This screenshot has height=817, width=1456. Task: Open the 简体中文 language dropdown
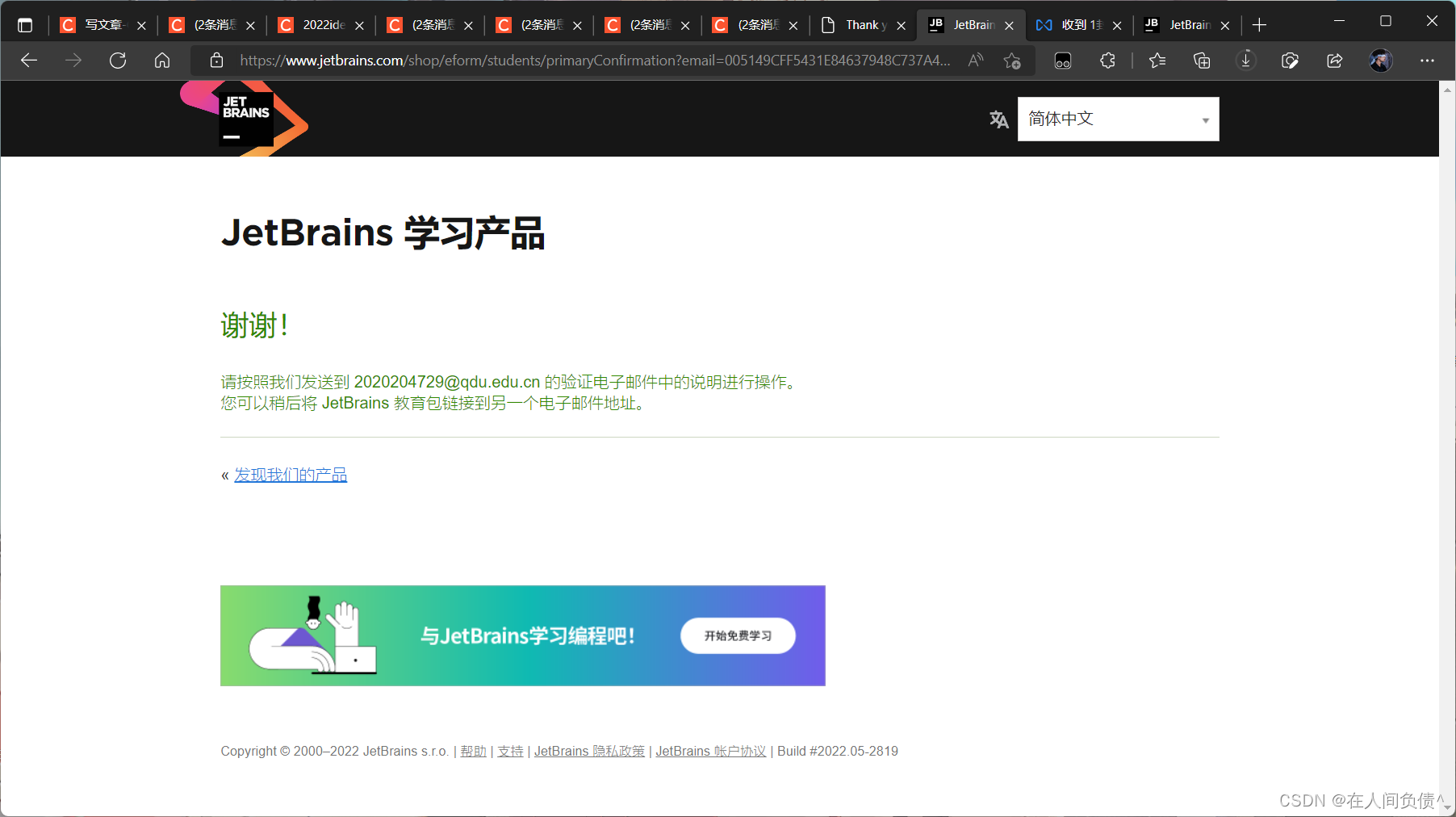click(1118, 119)
